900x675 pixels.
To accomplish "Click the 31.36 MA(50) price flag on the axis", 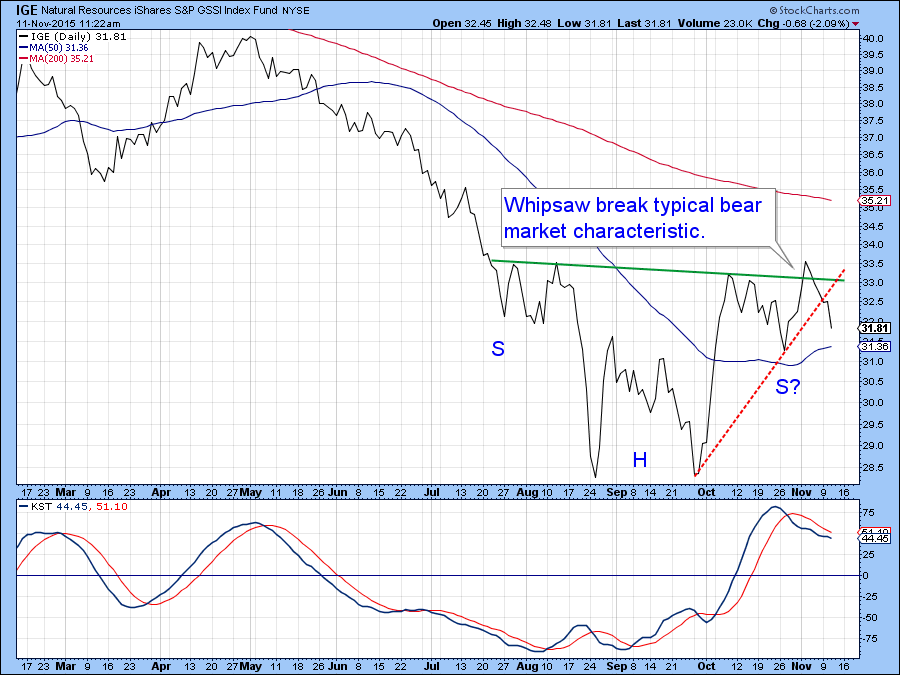I will [874, 346].
